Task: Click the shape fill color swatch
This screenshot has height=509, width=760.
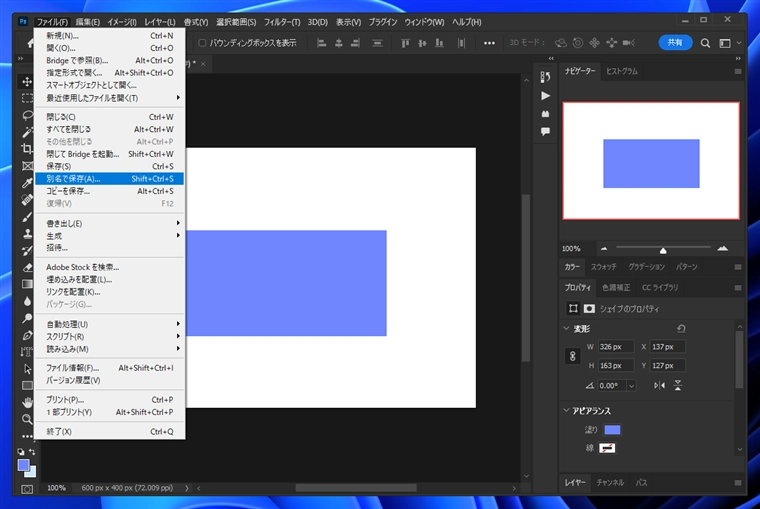Action: point(612,429)
